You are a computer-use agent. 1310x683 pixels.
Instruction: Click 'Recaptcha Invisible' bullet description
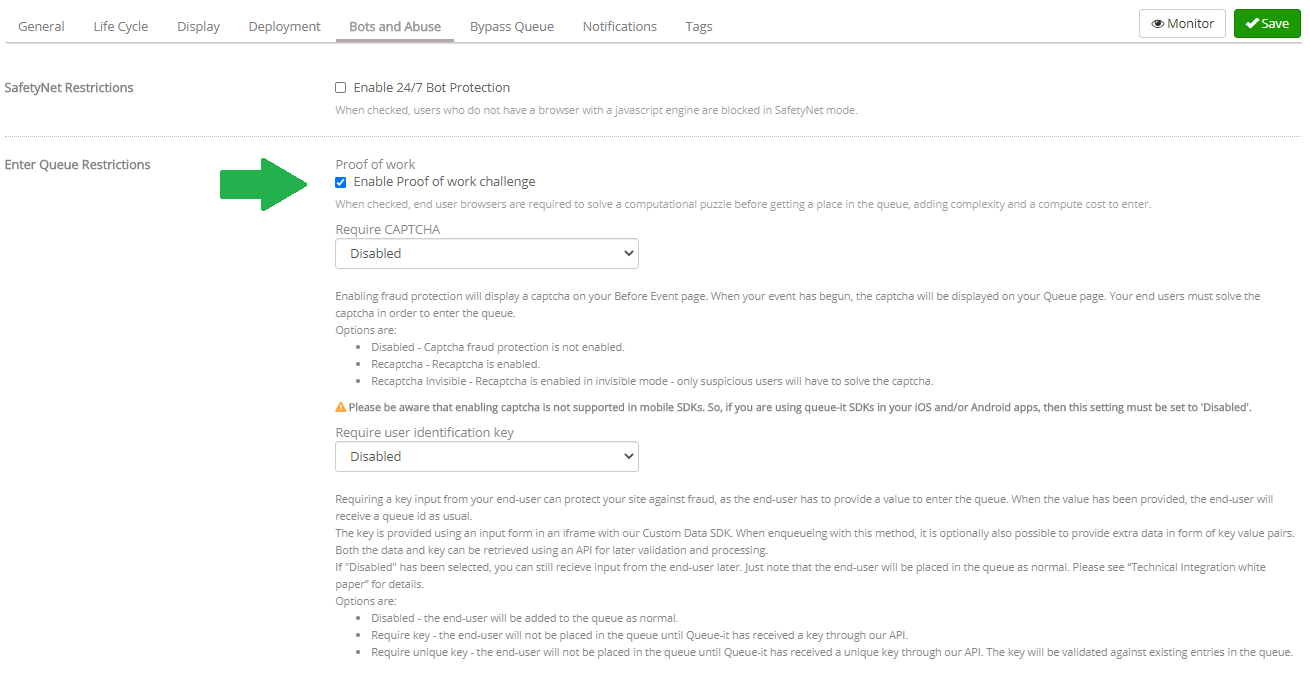click(x=652, y=381)
